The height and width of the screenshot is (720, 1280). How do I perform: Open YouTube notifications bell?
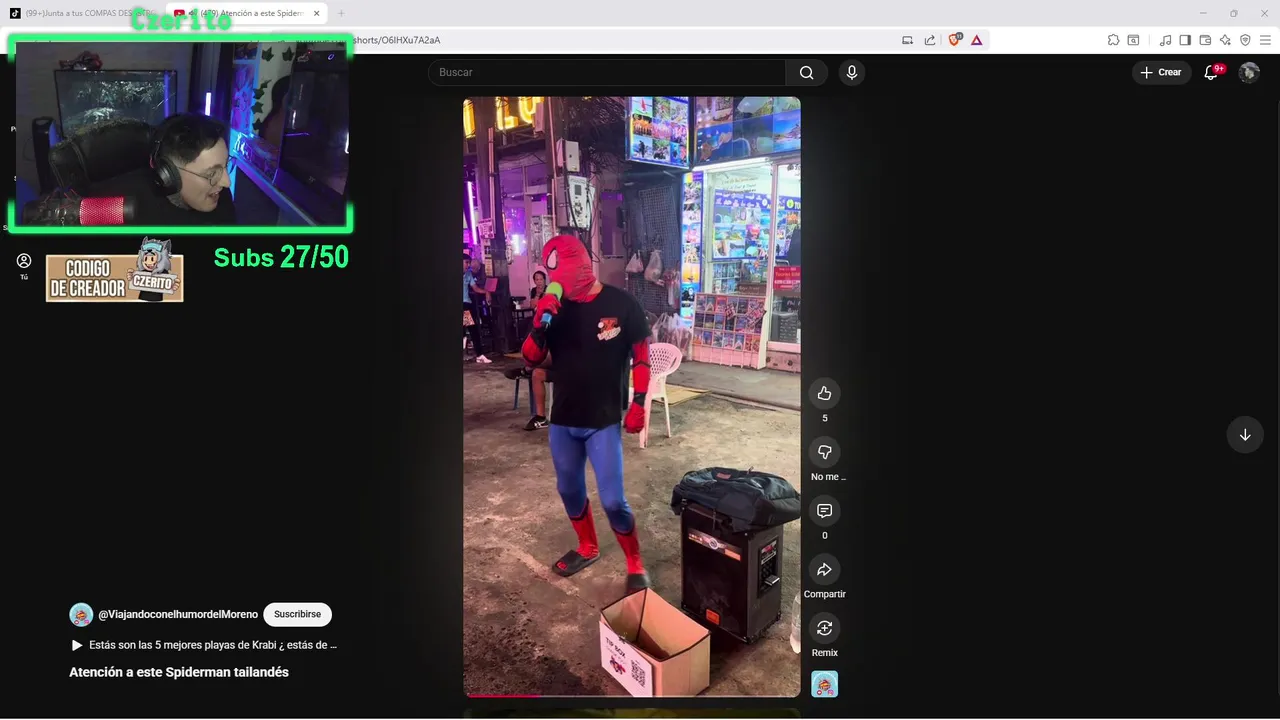pyautogui.click(x=1211, y=72)
